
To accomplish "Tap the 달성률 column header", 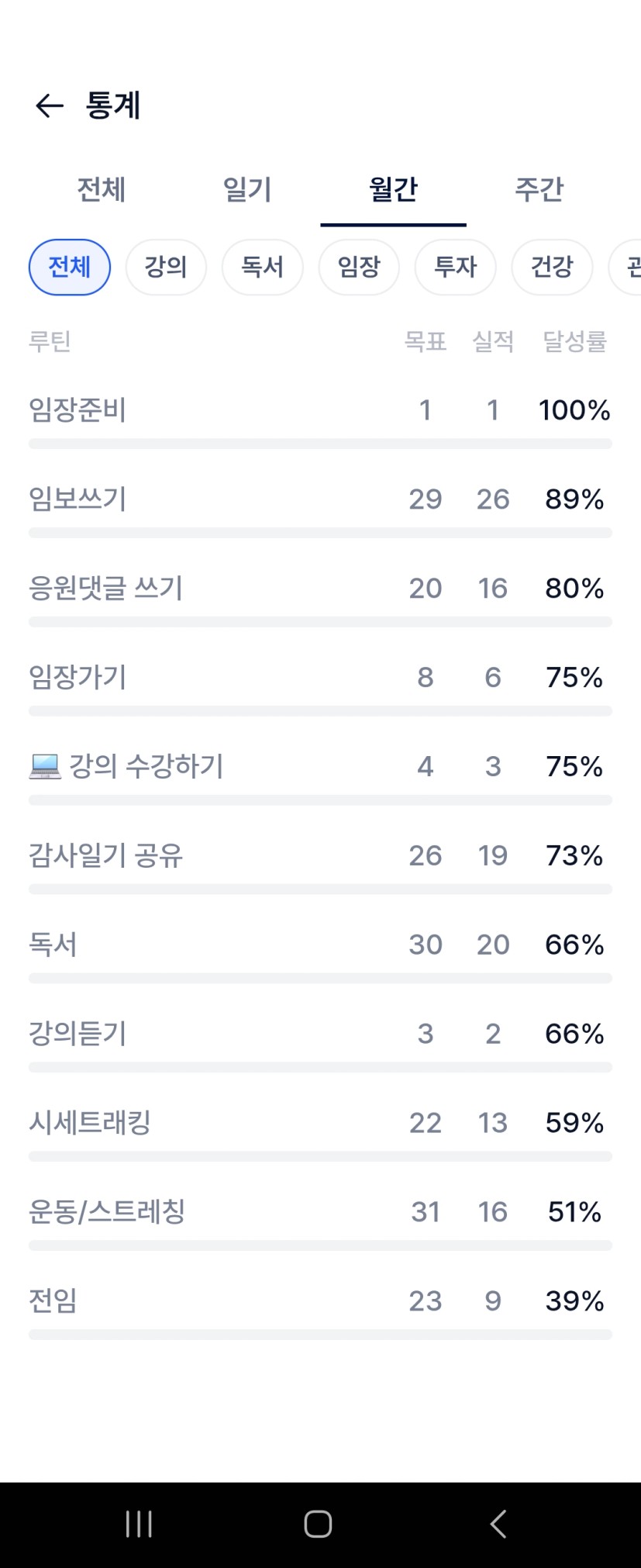I will [x=574, y=341].
